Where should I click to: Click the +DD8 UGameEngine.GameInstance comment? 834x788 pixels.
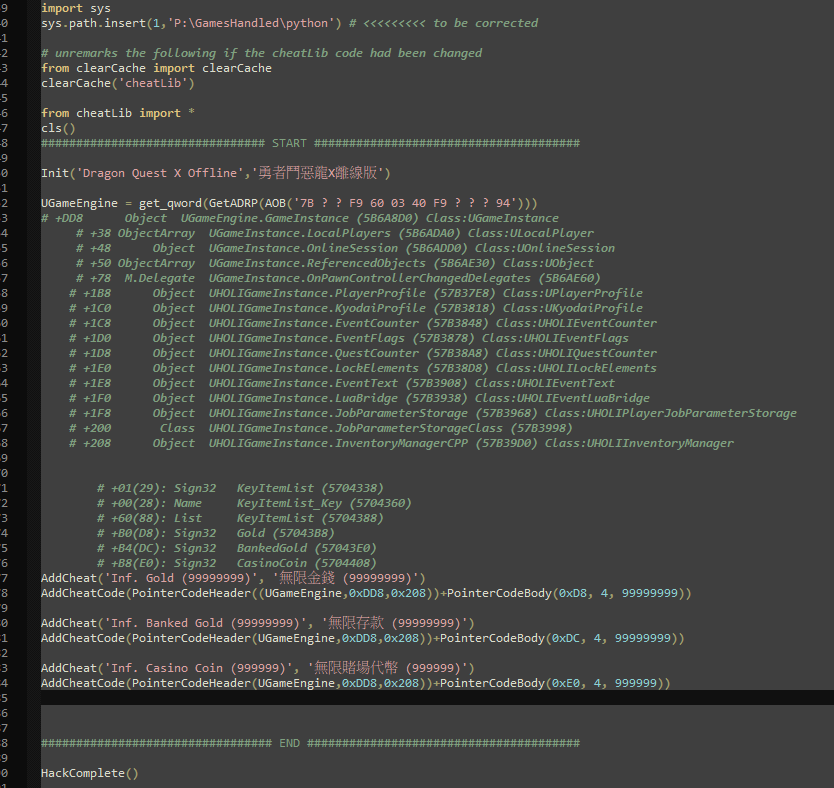[300, 218]
